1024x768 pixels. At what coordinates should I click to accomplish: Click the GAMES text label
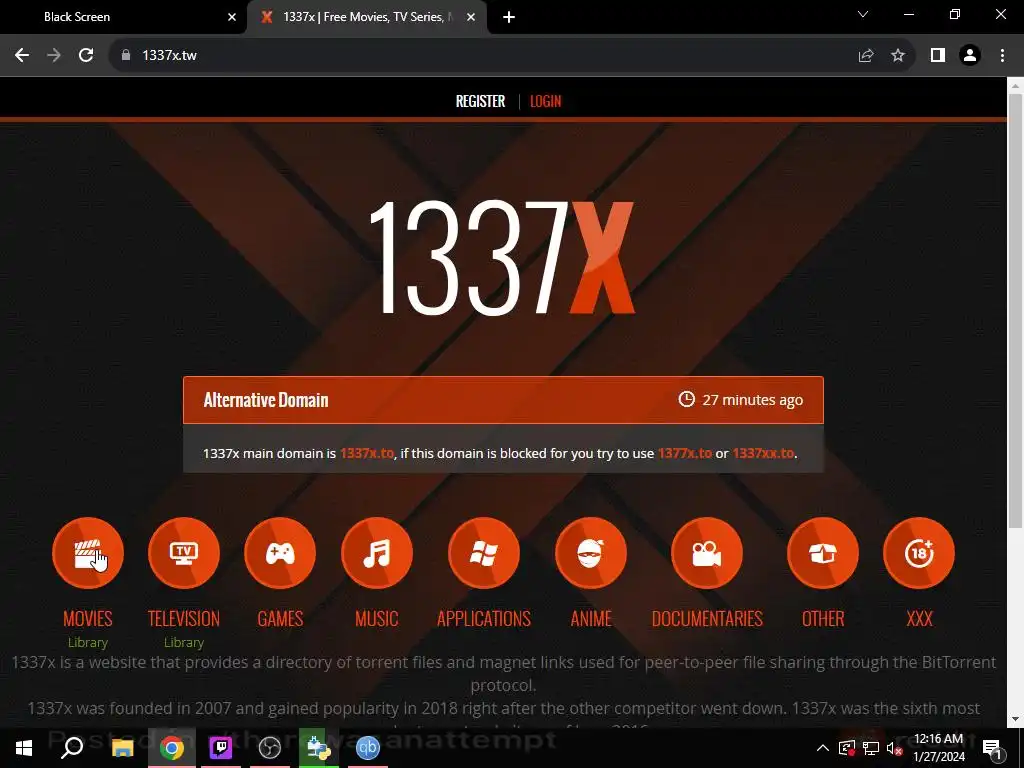pyautogui.click(x=280, y=618)
